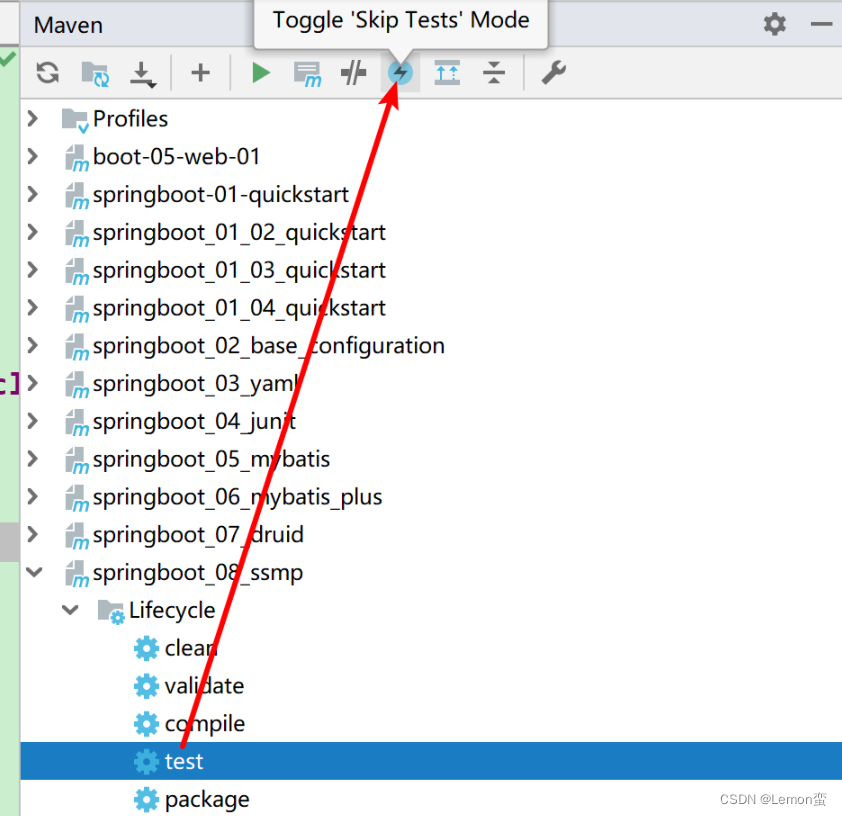Select springboot_06_mybatis_plus project

(x=237, y=497)
